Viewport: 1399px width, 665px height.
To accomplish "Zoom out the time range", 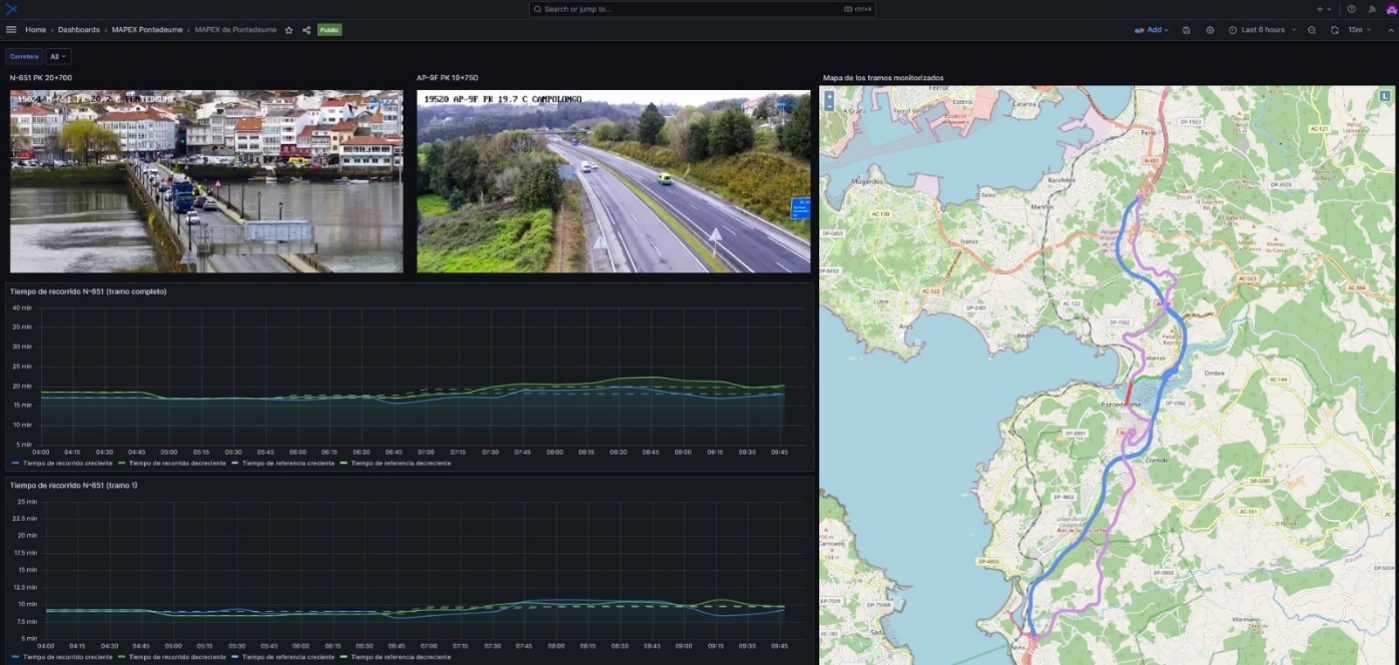I will click(x=1312, y=30).
